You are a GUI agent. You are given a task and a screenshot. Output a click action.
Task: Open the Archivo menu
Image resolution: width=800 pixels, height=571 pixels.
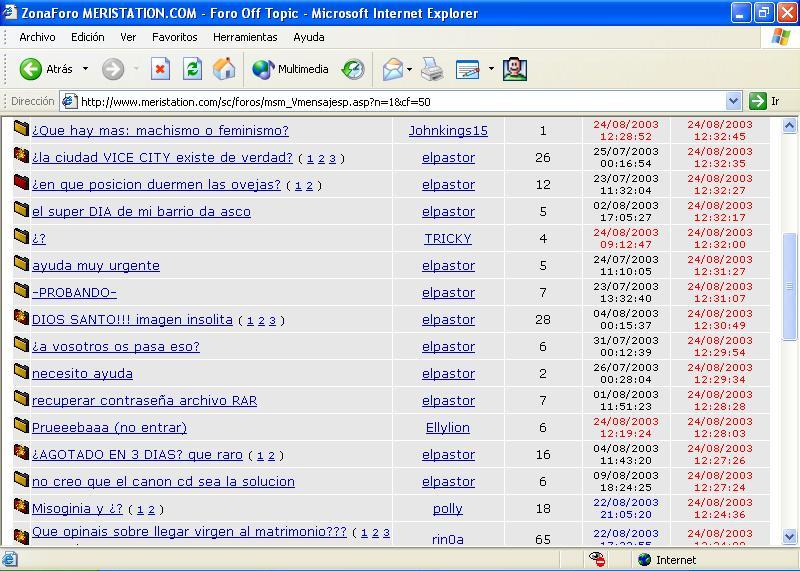coord(37,37)
